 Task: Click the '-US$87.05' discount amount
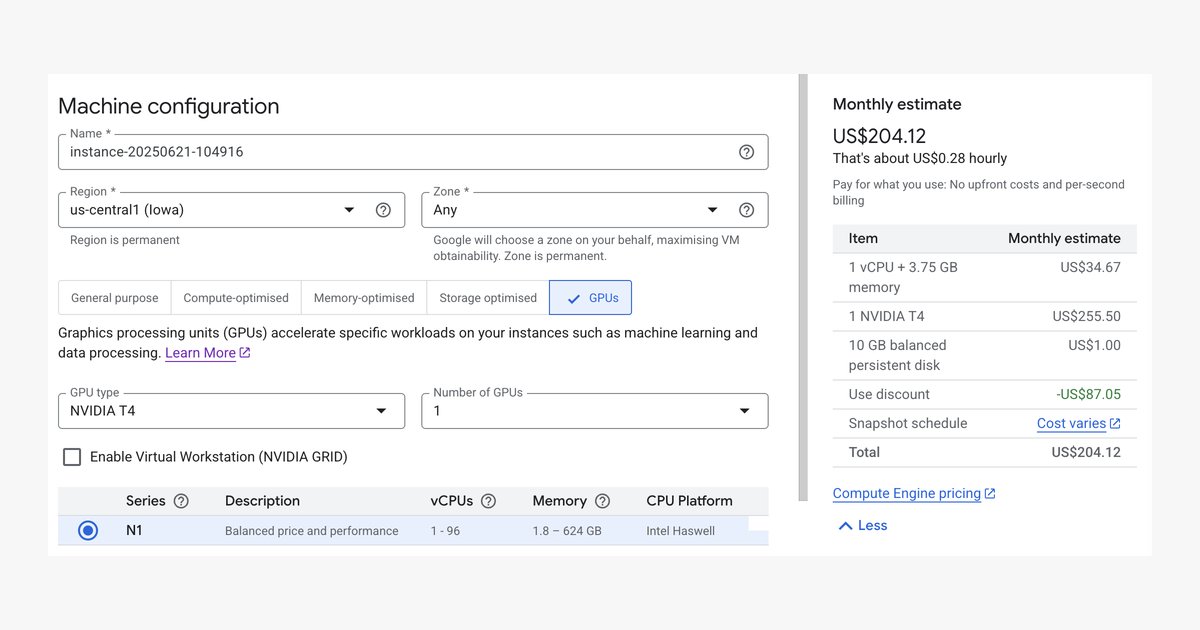tap(1089, 395)
